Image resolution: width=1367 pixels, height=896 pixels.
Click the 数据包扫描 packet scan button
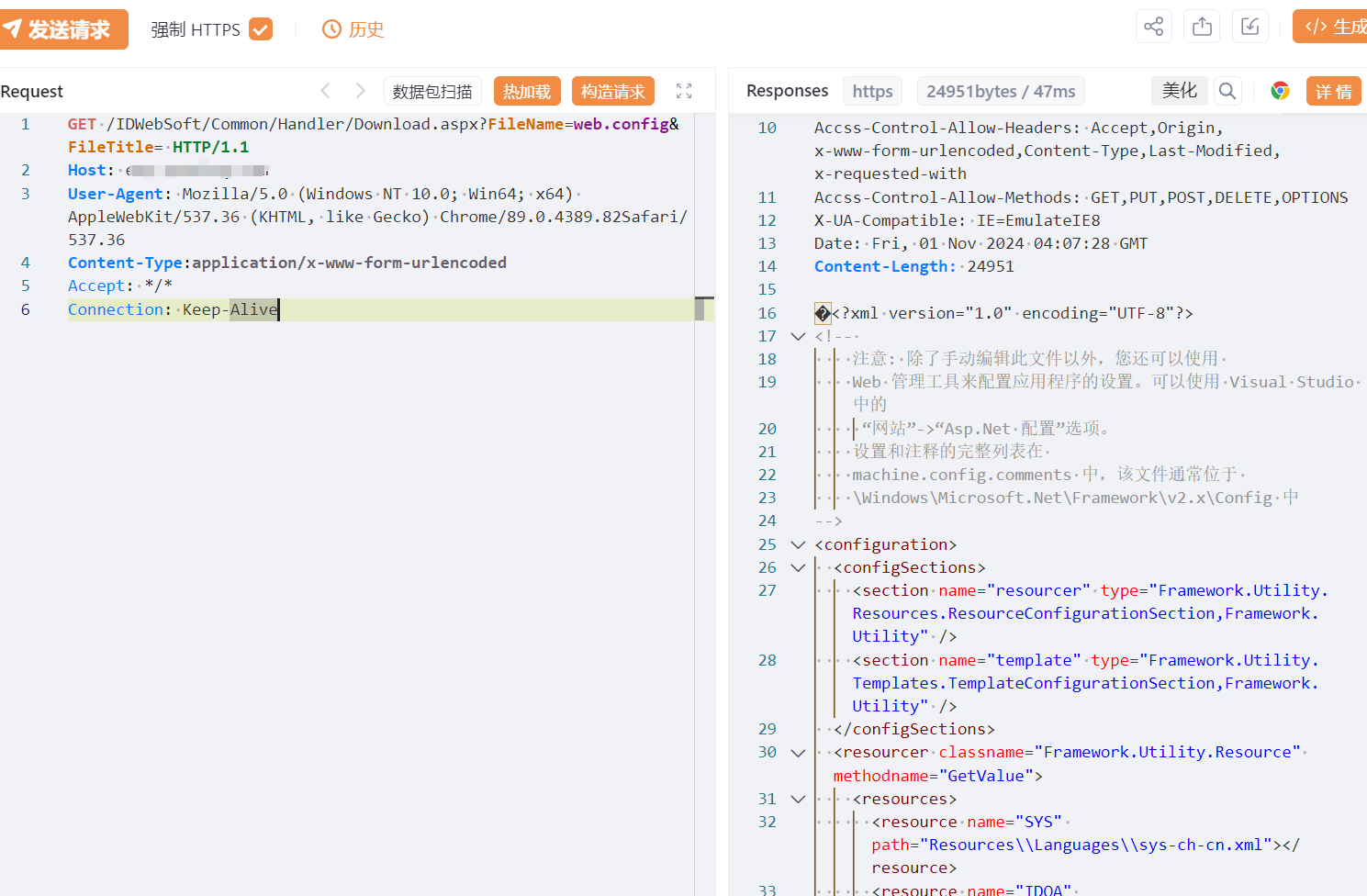[432, 91]
